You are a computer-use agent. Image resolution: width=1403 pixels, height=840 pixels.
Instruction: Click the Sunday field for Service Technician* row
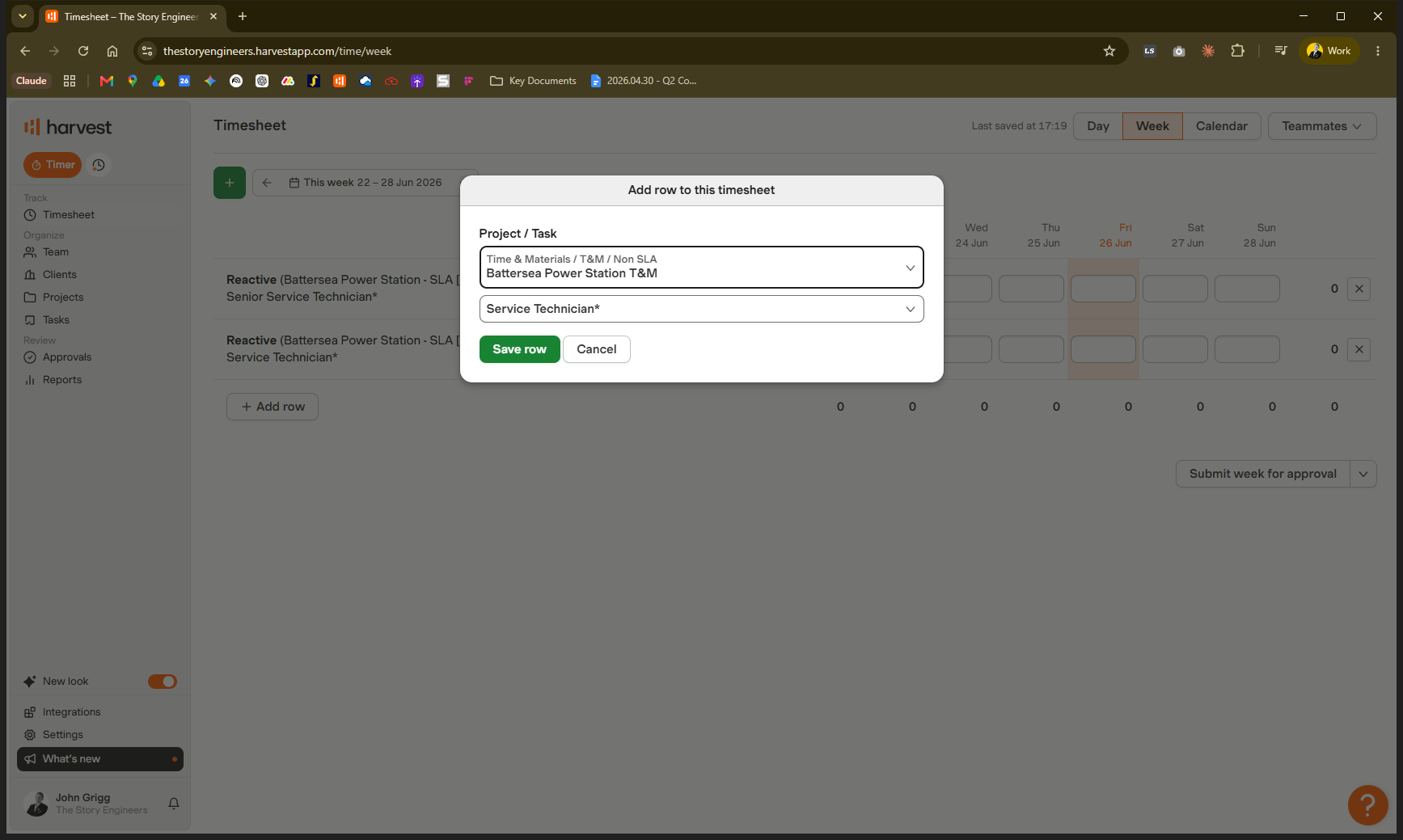[x=1247, y=349]
